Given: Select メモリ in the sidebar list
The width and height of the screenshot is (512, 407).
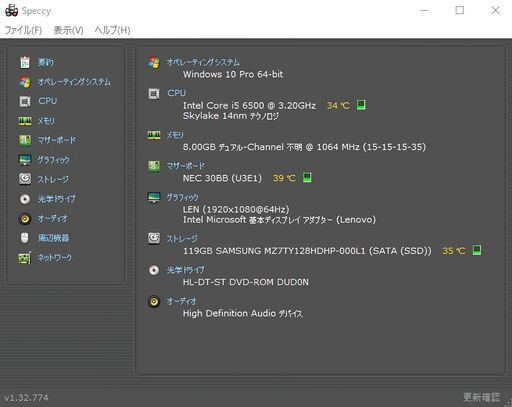Looking at the screenshot, I should (x=46, y=121).
